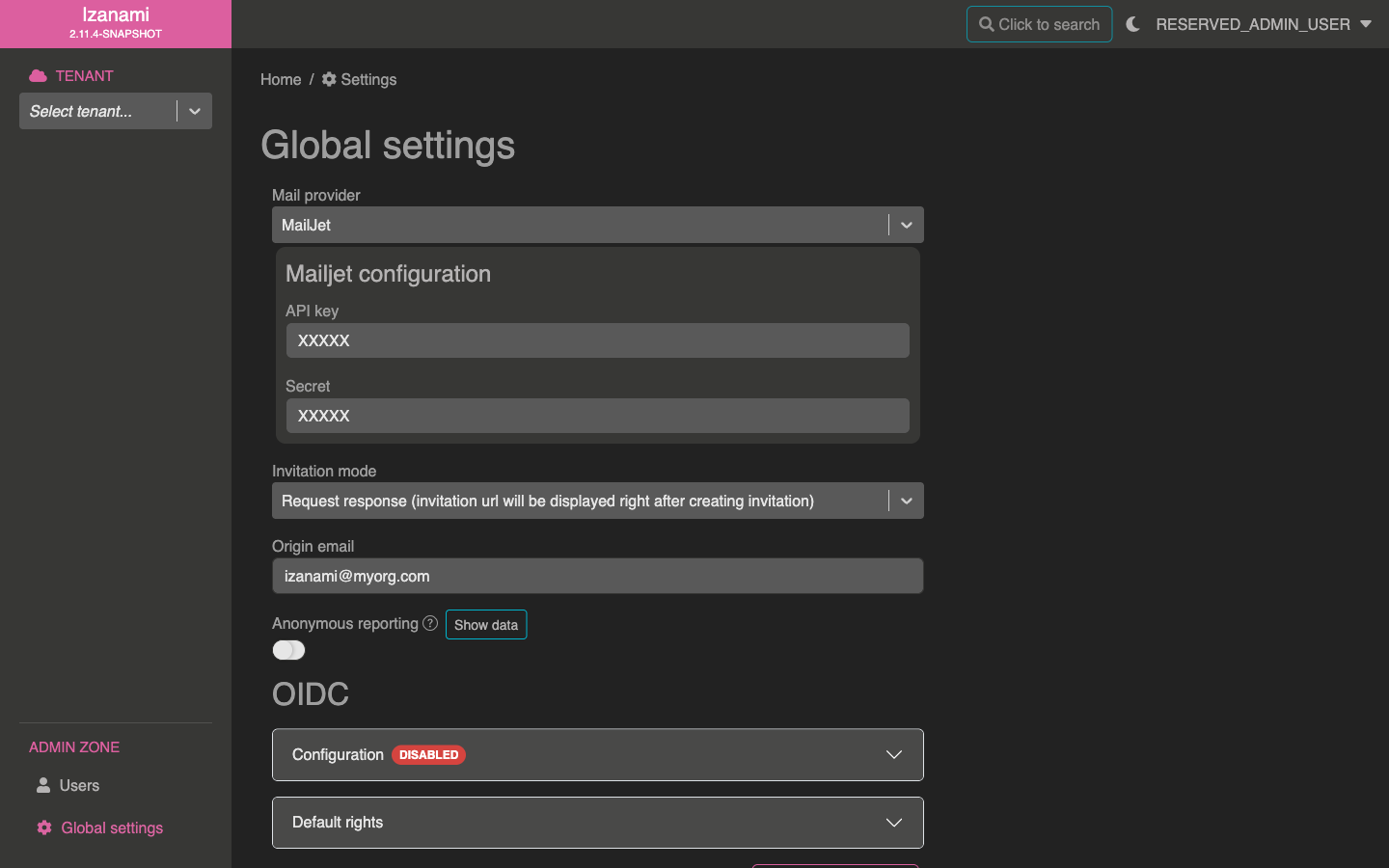Toggle dark mode moon icon

point(1133,24)
